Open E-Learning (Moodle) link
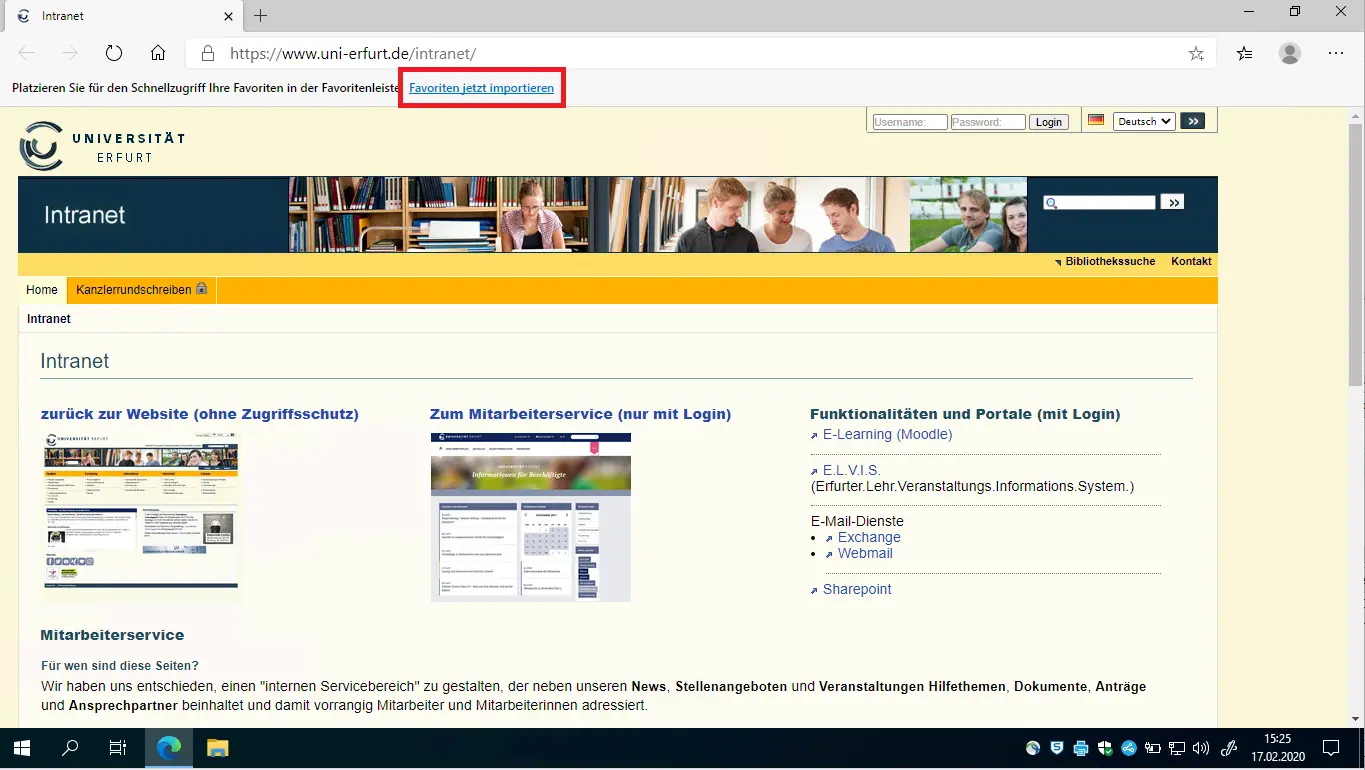Viewport: 1365px width, 770px height. click(887, 434)
